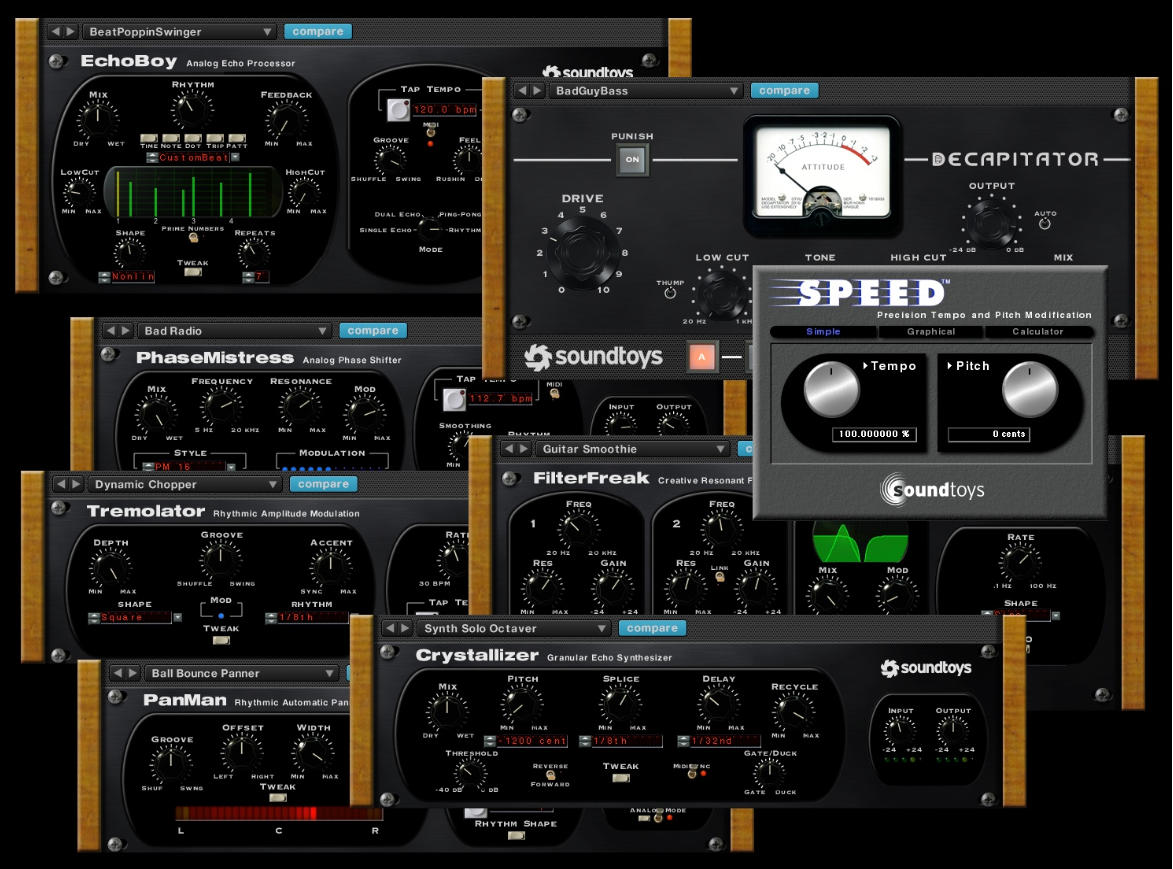Click the Tweak button on Crystallizer
The width and height of the screenshot is (1173, 869).
click(622, 777)
